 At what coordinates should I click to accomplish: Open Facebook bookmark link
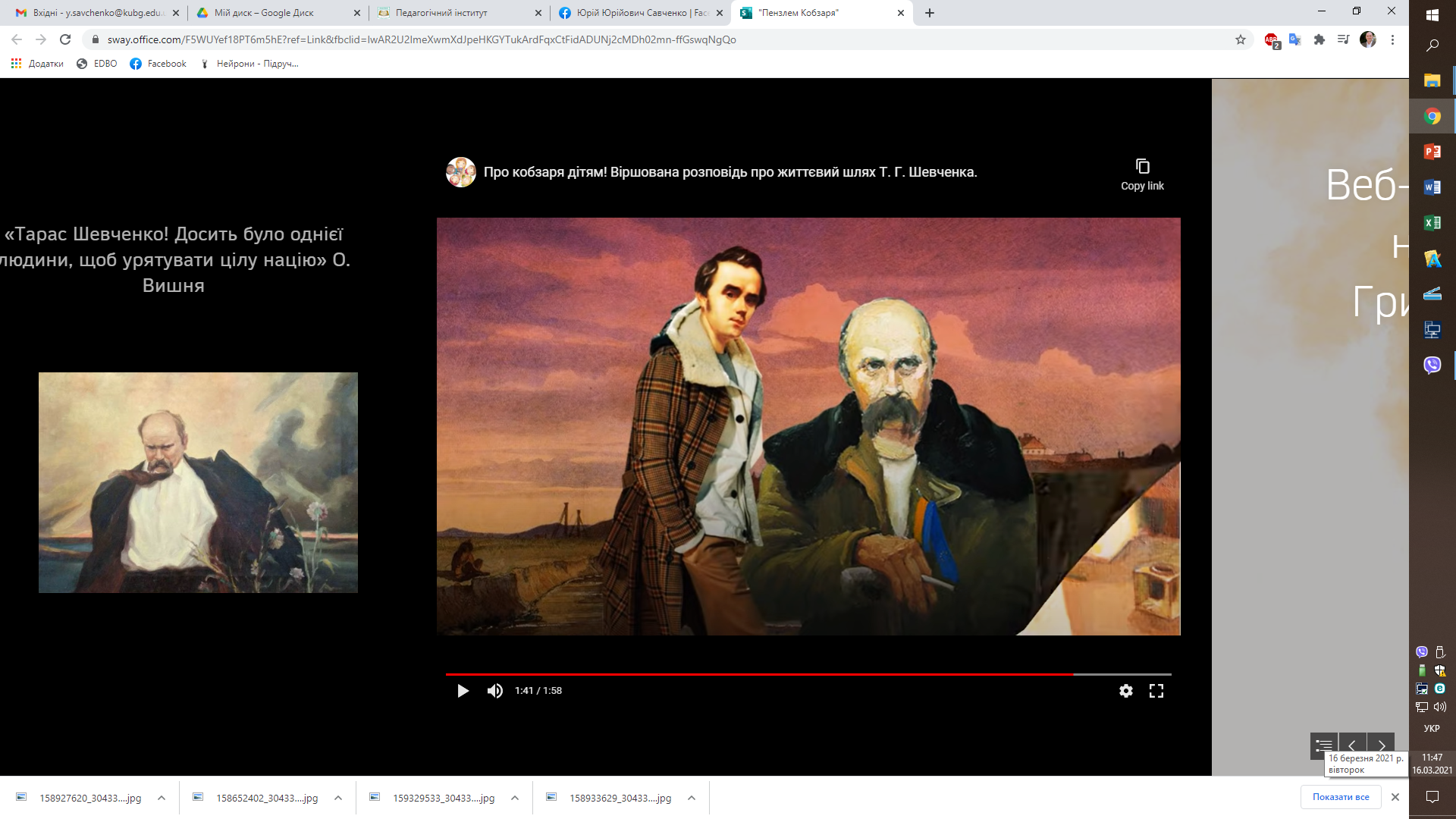point(158,64)
